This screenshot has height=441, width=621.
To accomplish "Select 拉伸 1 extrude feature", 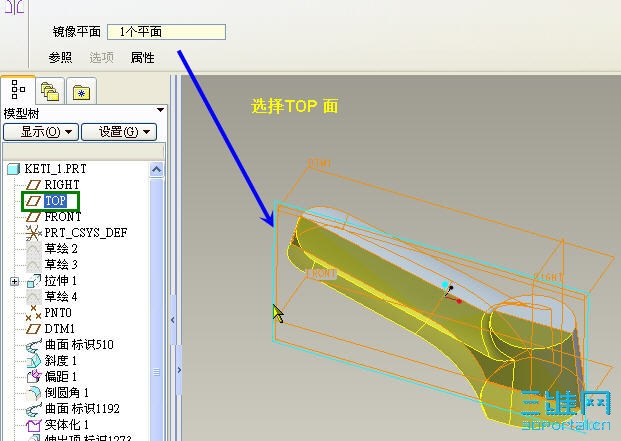I will (x=61, y=281).
